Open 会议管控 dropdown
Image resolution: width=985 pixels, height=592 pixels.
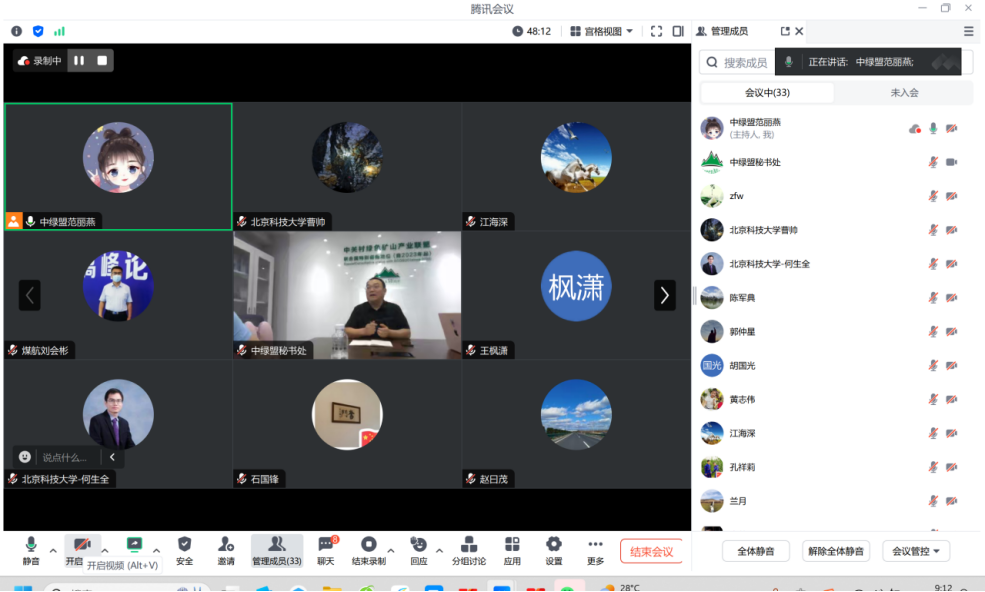[x=916, y=551]
